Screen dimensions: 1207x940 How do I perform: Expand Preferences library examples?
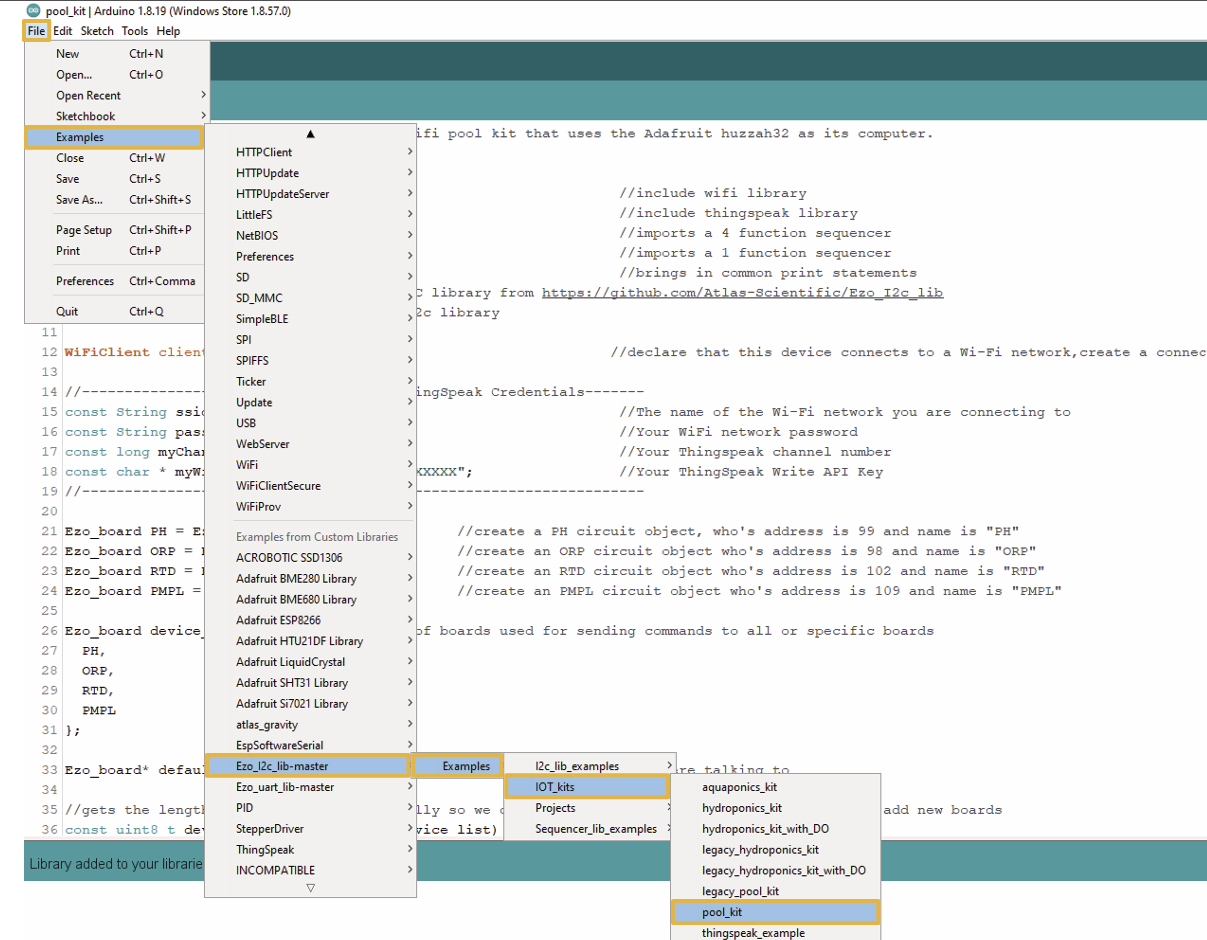coord(310,257)
